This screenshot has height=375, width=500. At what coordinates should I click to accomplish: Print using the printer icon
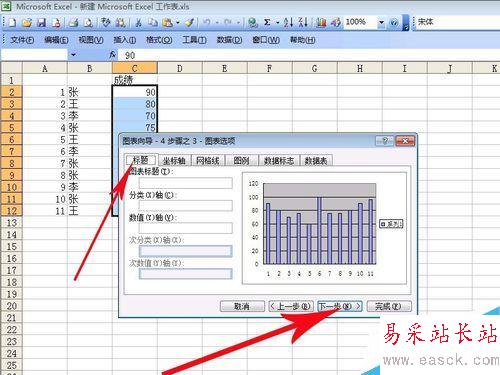(73, 22)
